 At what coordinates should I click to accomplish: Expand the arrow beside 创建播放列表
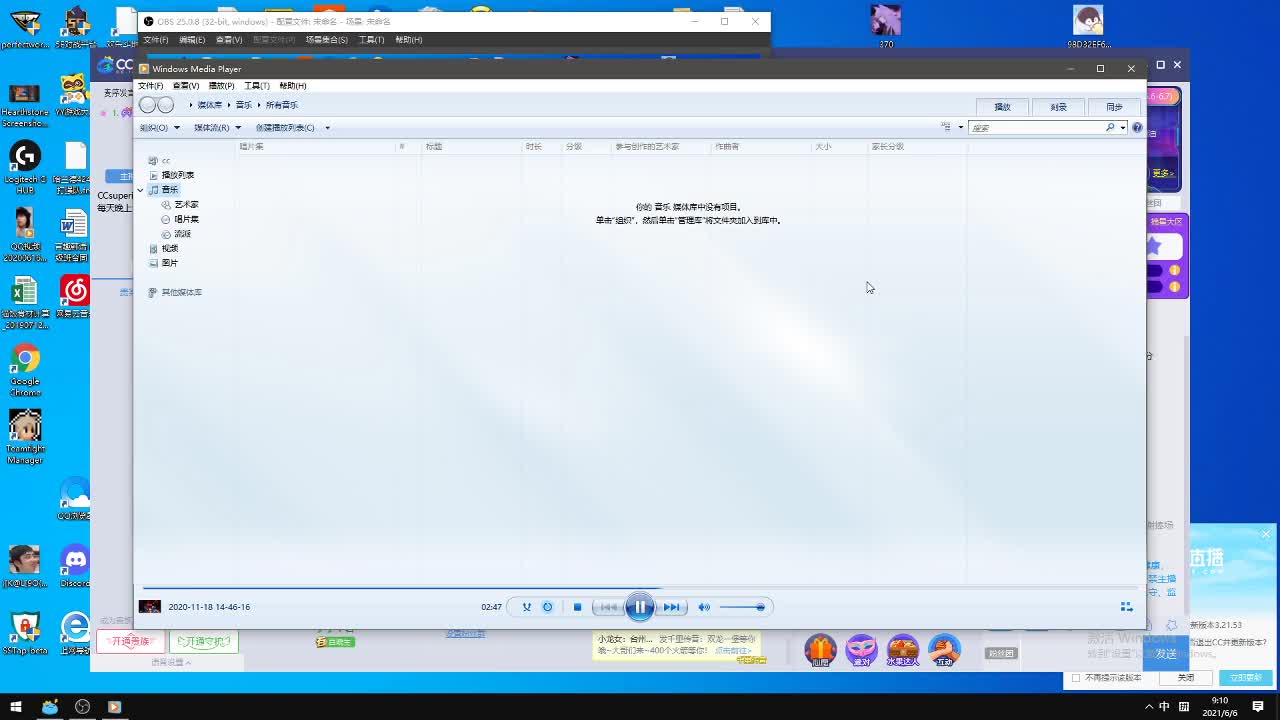327,128
